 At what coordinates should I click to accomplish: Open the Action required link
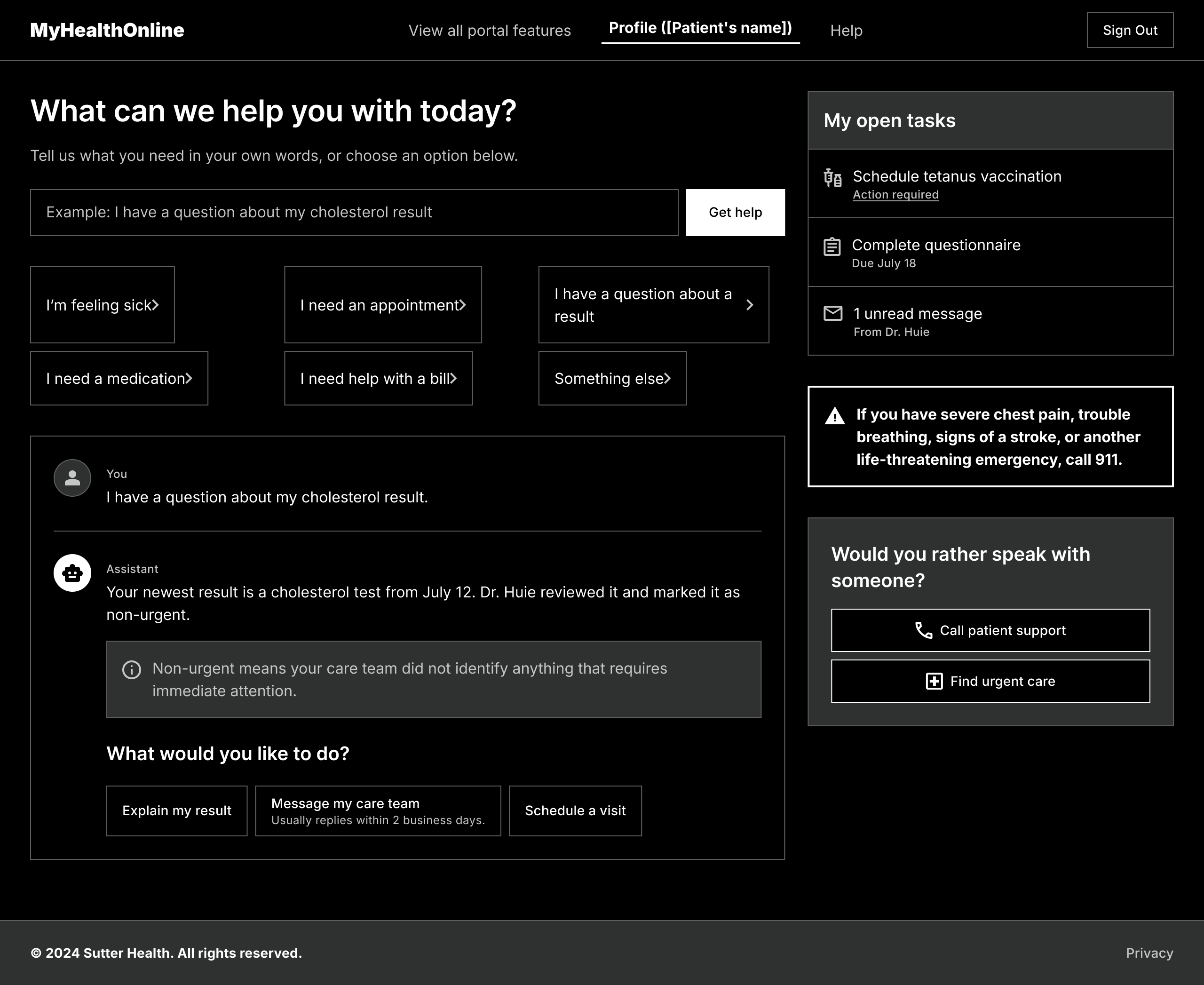895,195
